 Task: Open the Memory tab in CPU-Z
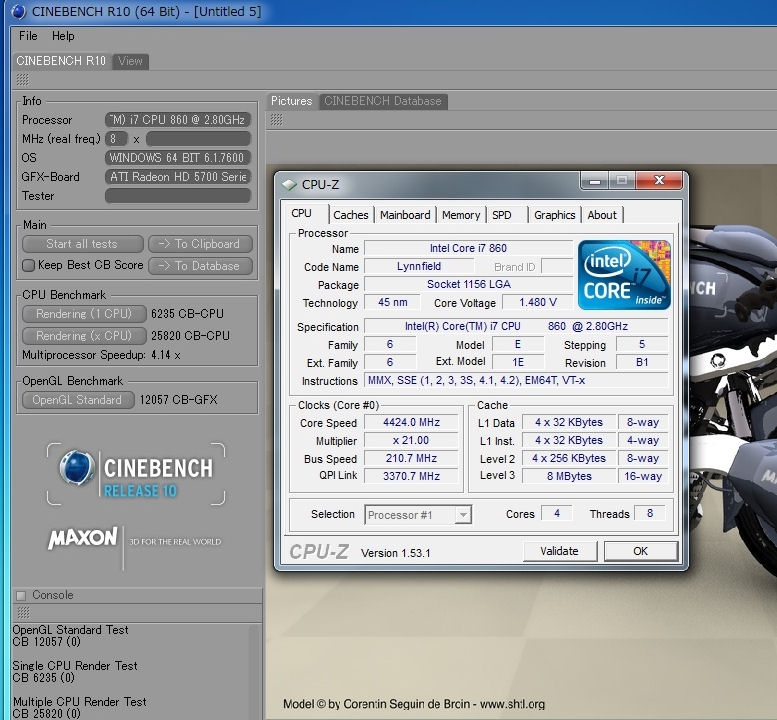[x=461, y=215]
